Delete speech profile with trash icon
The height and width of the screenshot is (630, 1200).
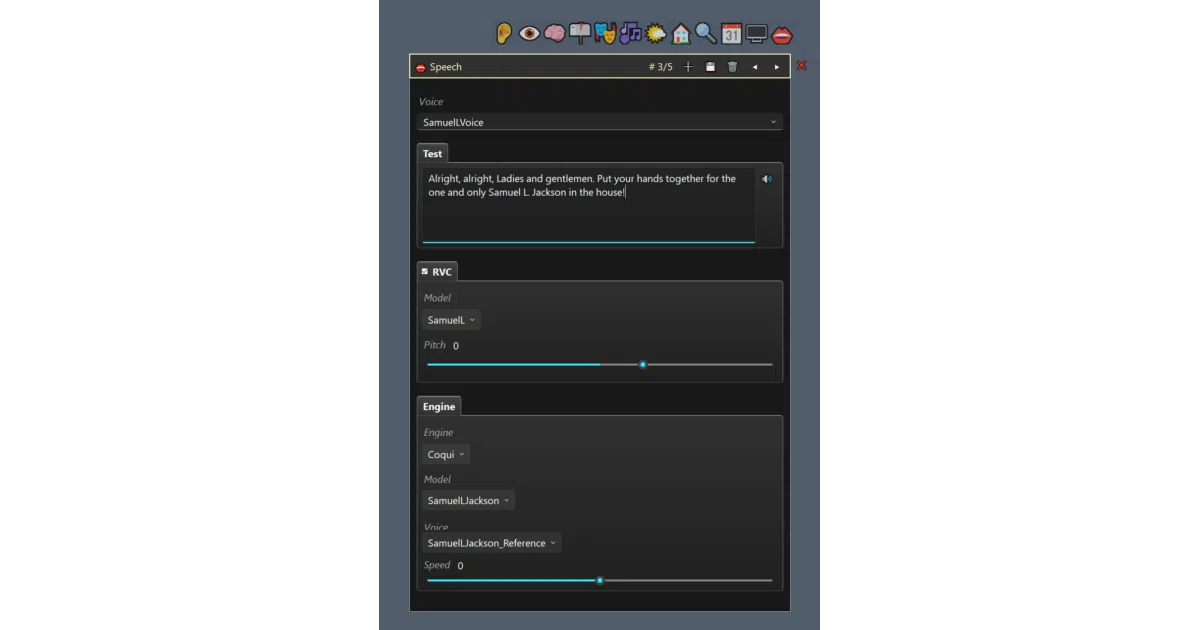click(x=732, y=67)
